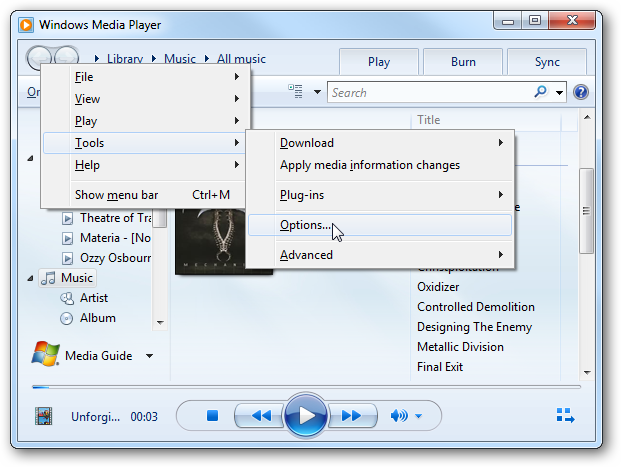This screenshot has width=621, height=467.
Task: Open the Play tab
Action: (x=379, y=62)
